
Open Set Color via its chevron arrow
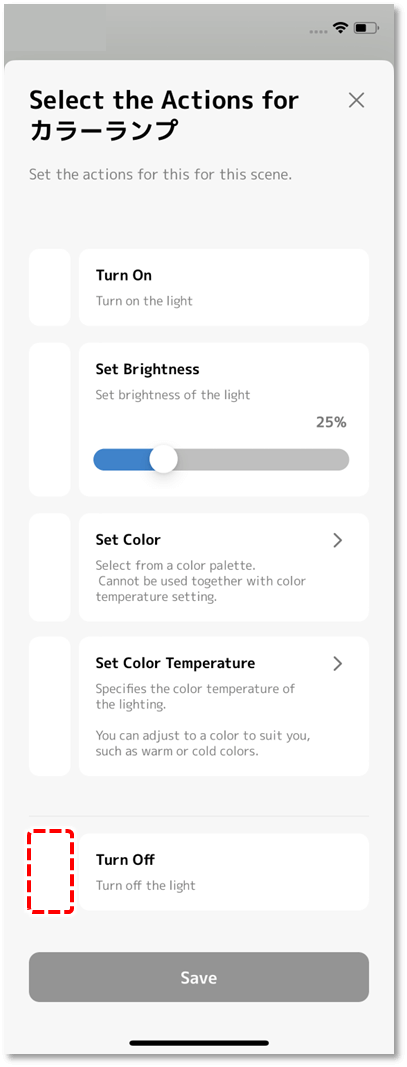(338, 540)
